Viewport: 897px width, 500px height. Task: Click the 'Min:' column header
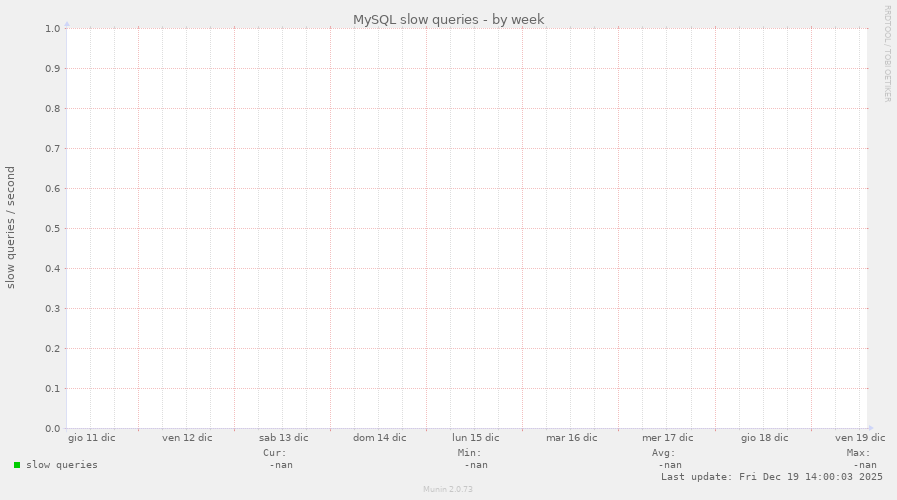[469, 453]
